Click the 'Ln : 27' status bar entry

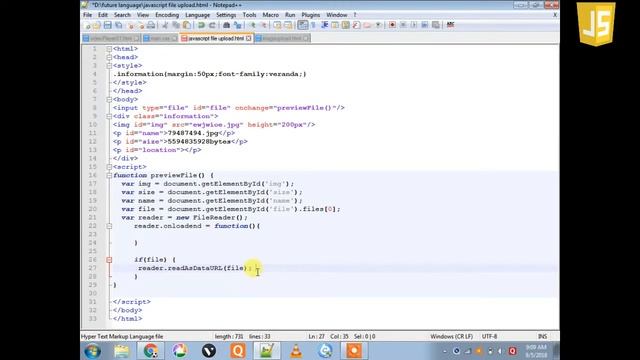(316, 337)
